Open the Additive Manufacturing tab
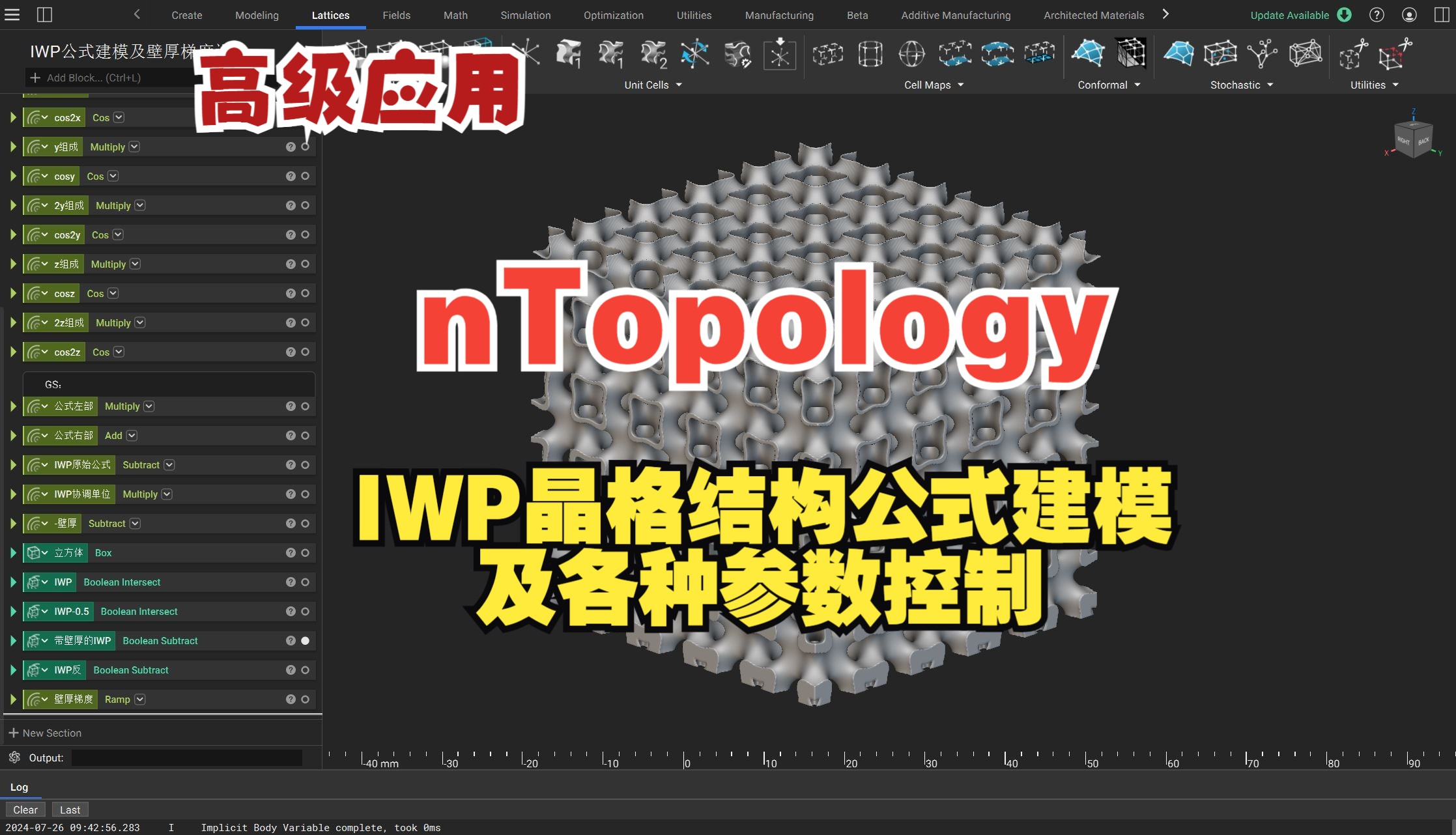Viewport: 1456px width, 835px height. pos(956,15)
